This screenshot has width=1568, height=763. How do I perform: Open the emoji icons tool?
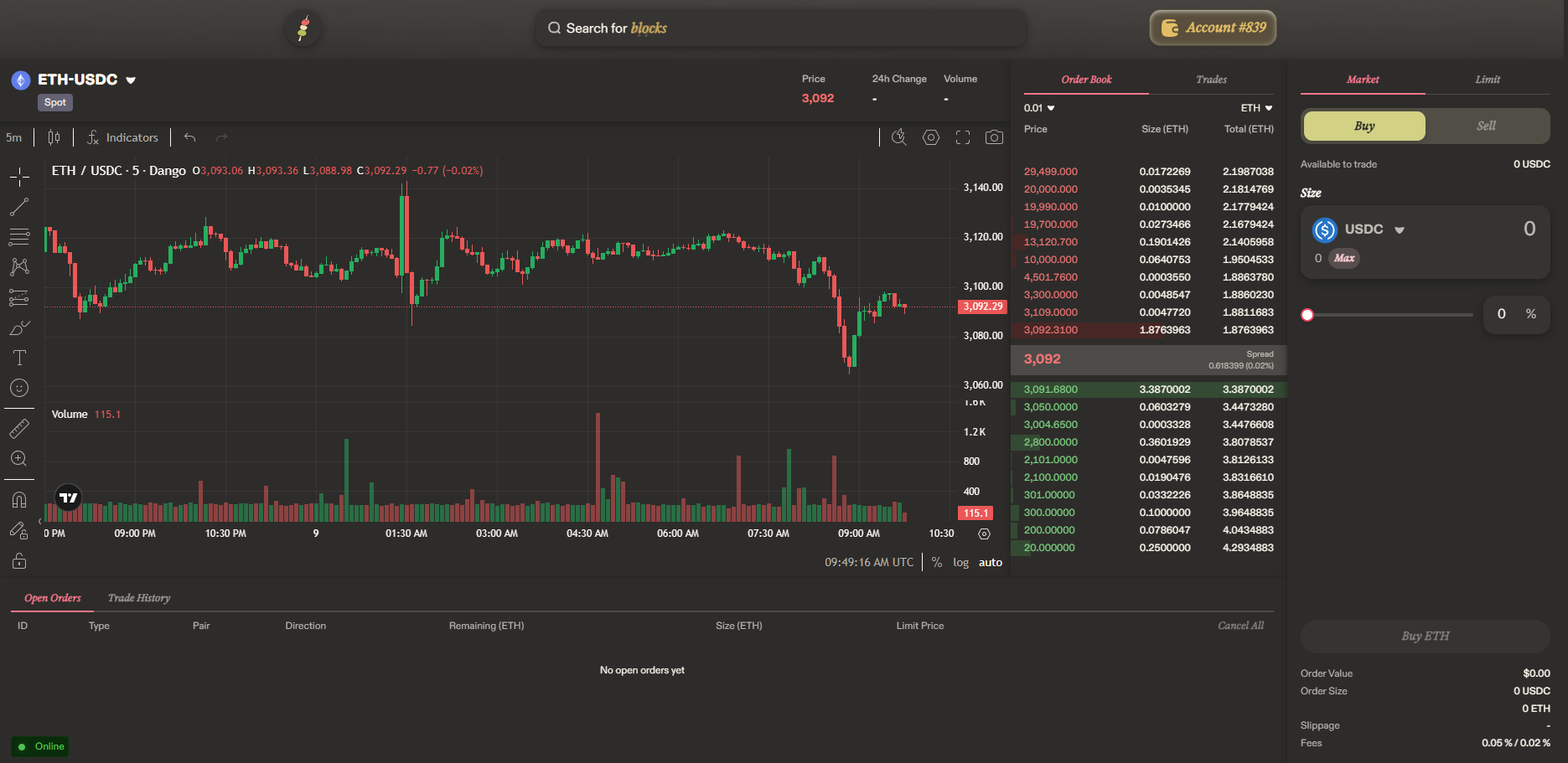(x=19, y=388)
